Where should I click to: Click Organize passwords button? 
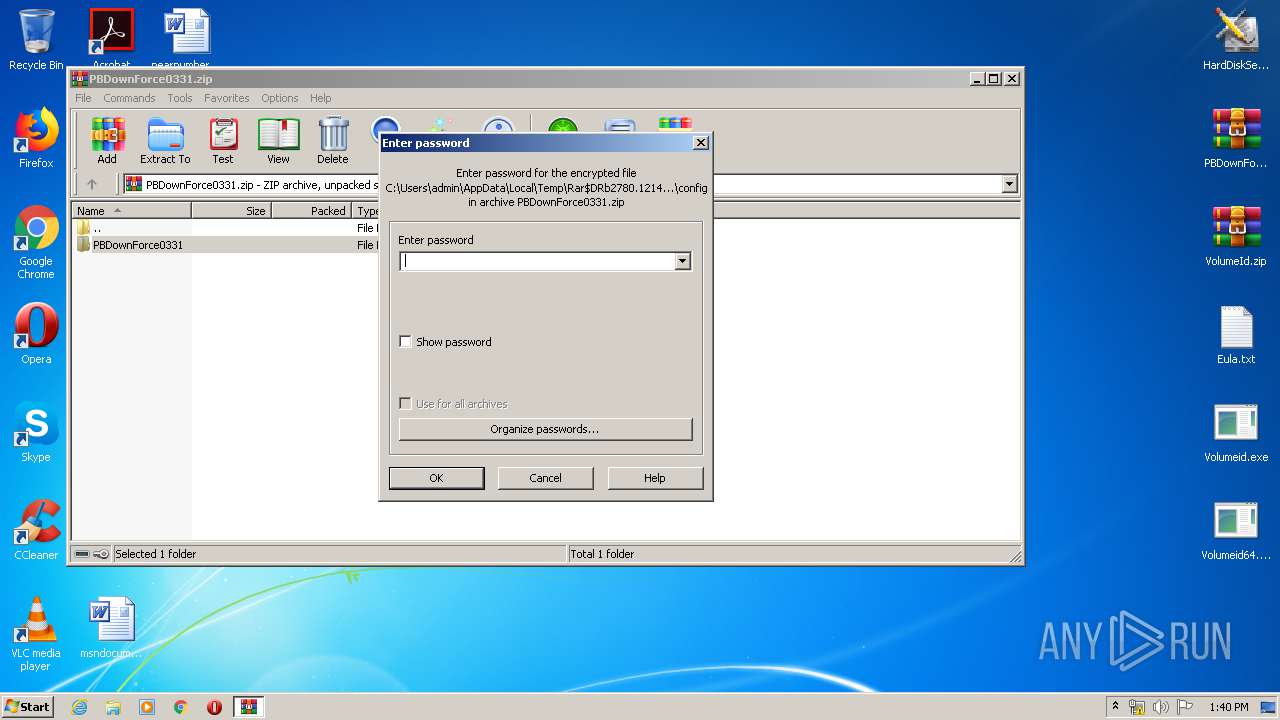[545, 429]
